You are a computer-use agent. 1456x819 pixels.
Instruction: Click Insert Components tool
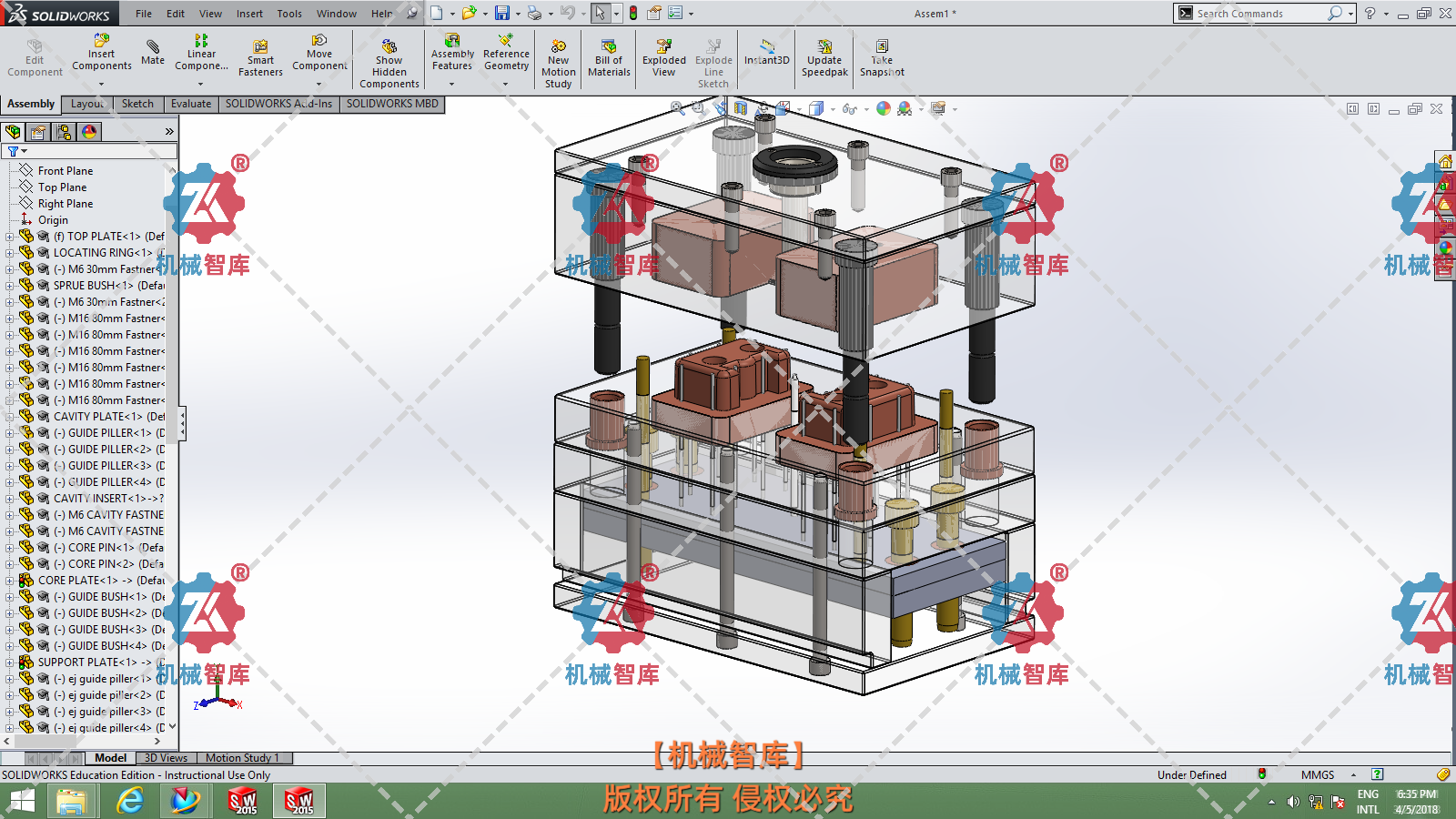[101, 52]
